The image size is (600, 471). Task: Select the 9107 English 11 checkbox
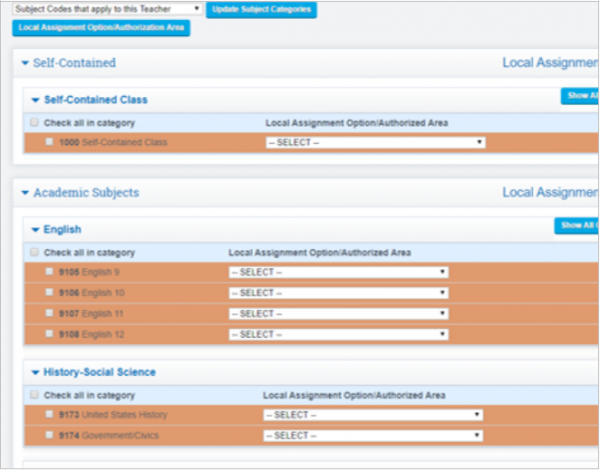(x=50, y=313)
